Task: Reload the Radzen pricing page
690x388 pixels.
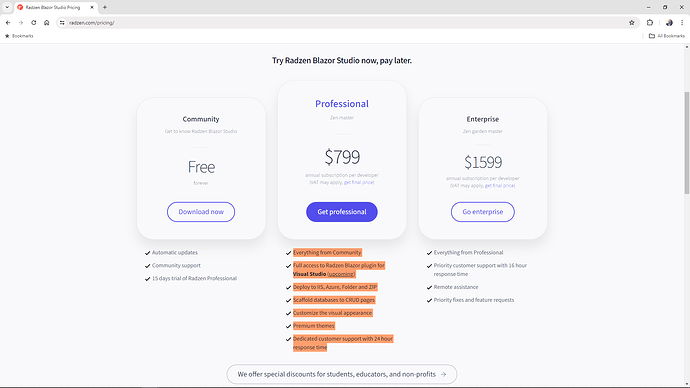Action: (x=33, y=22)
